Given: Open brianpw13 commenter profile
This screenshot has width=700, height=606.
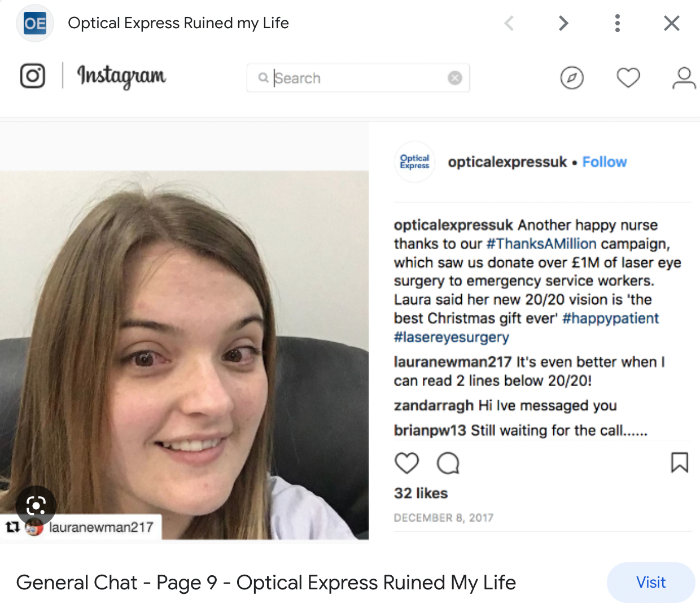Looking at the screenshot, I should tap(430, 430).
